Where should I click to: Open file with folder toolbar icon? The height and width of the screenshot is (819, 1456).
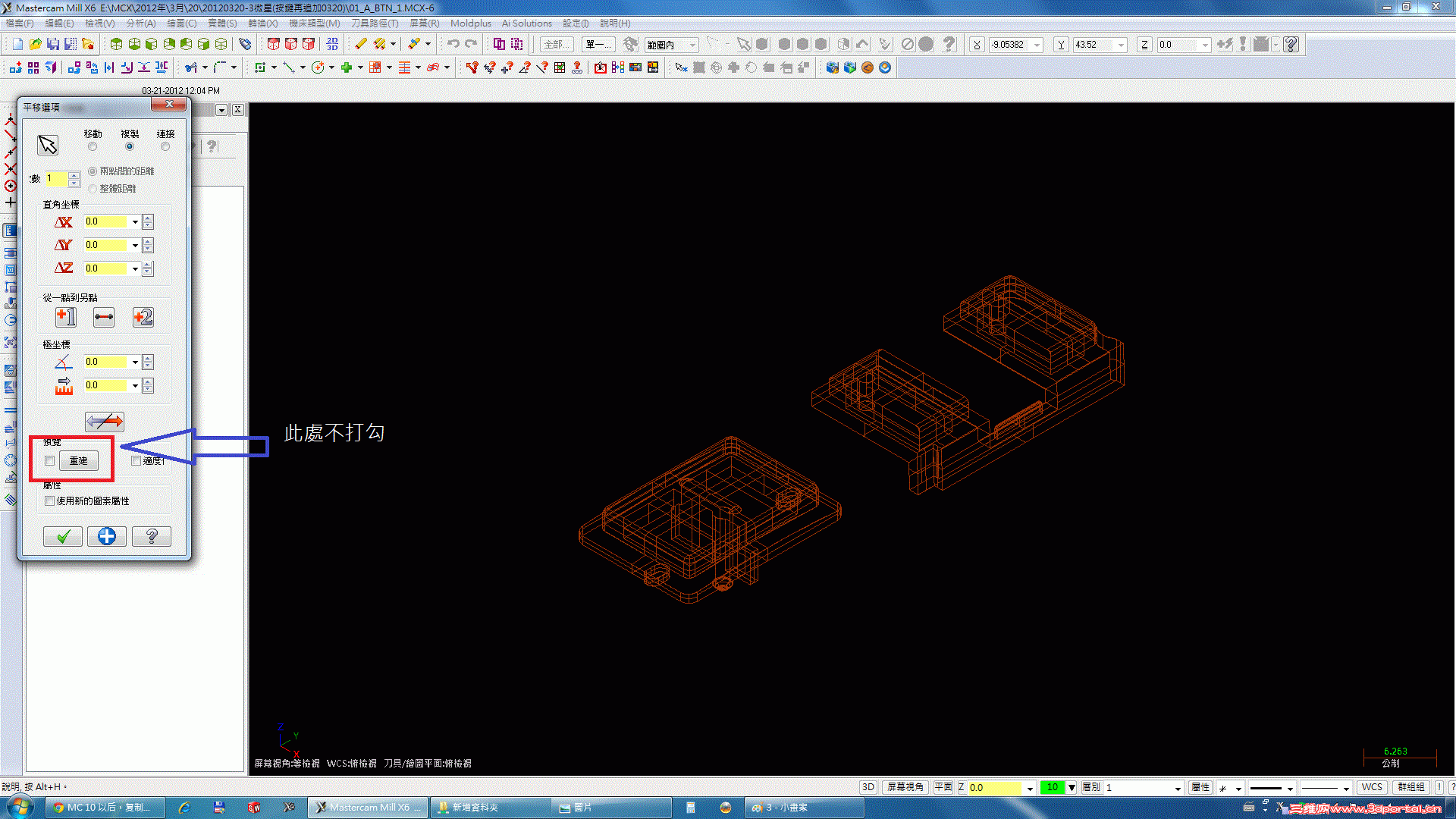(35, 44)
